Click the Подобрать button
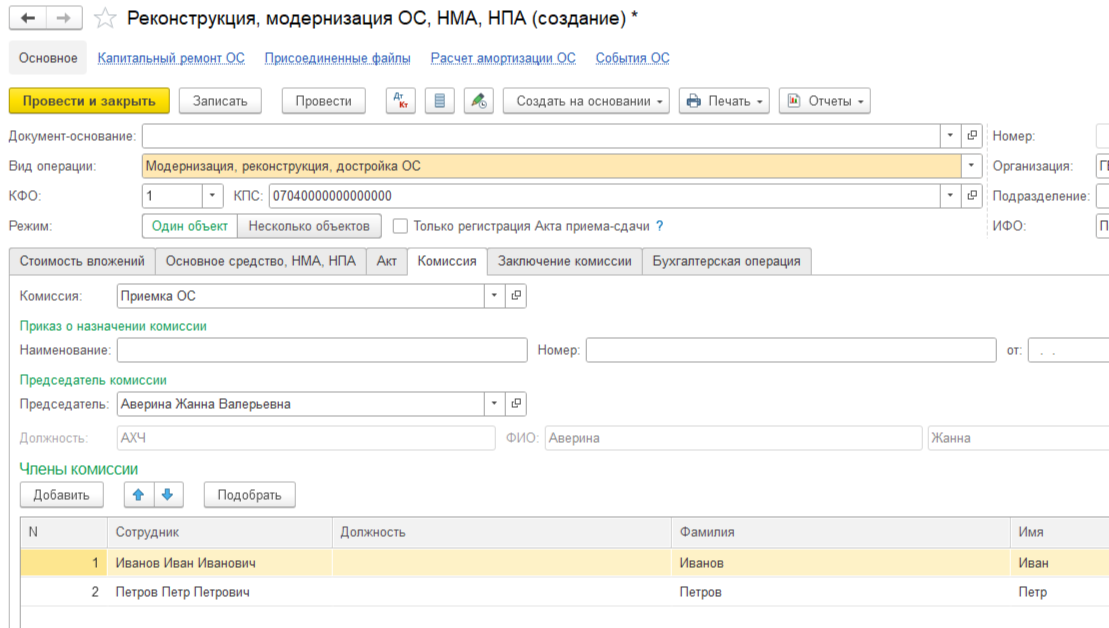 click(250, 495)
